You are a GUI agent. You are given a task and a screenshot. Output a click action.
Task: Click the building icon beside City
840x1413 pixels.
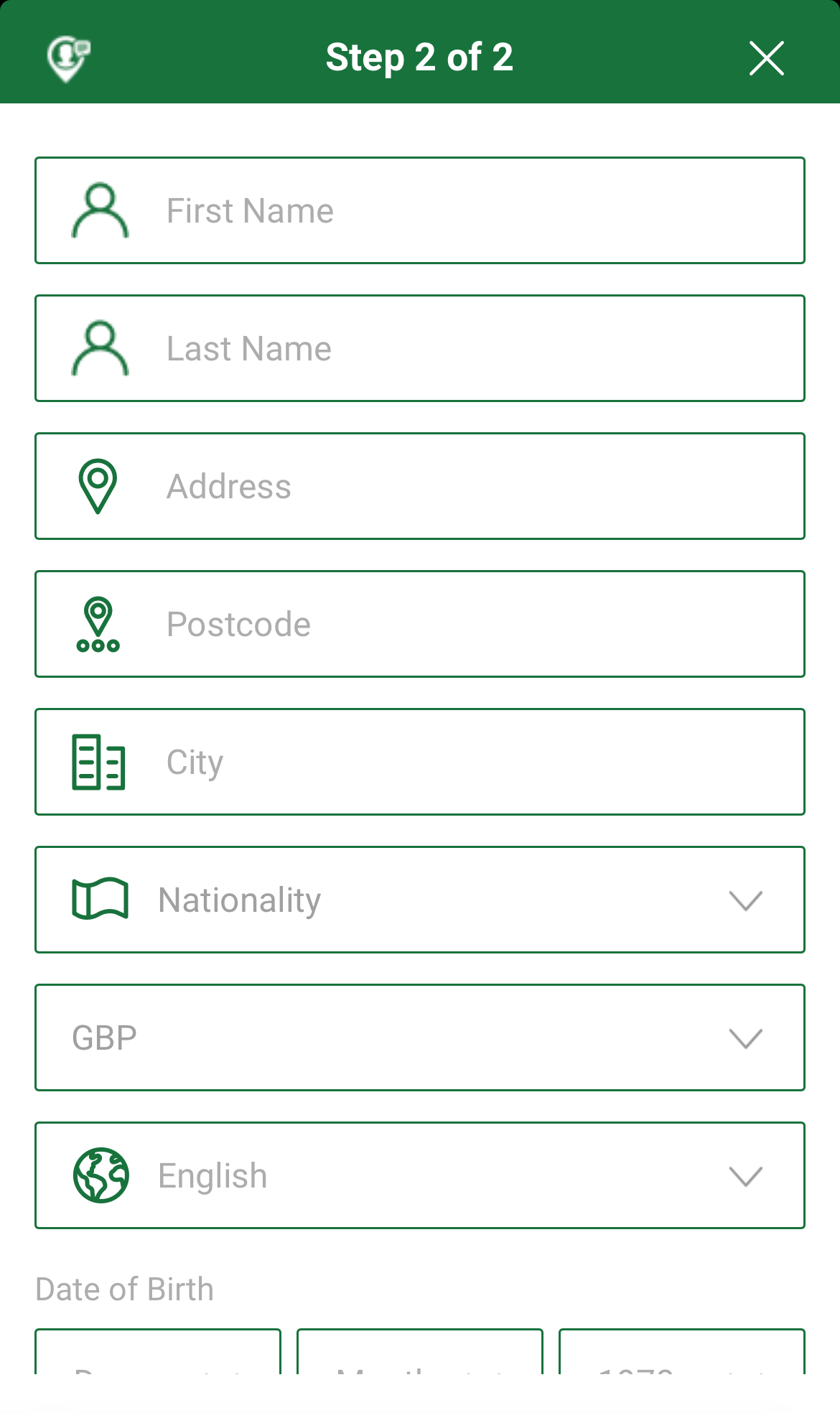[x=99, y=762]
